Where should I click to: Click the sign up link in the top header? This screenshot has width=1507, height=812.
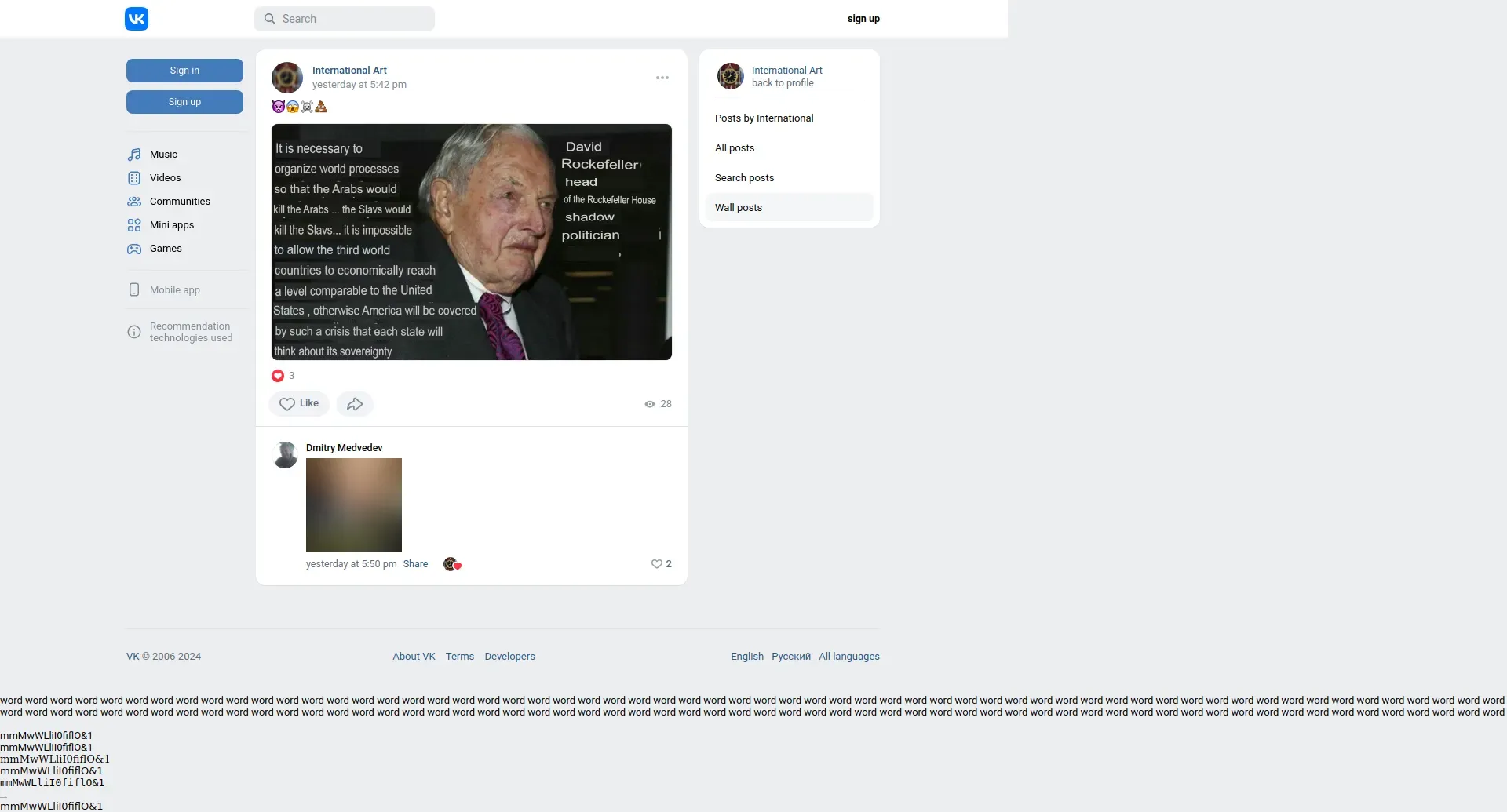coord(863,19)
